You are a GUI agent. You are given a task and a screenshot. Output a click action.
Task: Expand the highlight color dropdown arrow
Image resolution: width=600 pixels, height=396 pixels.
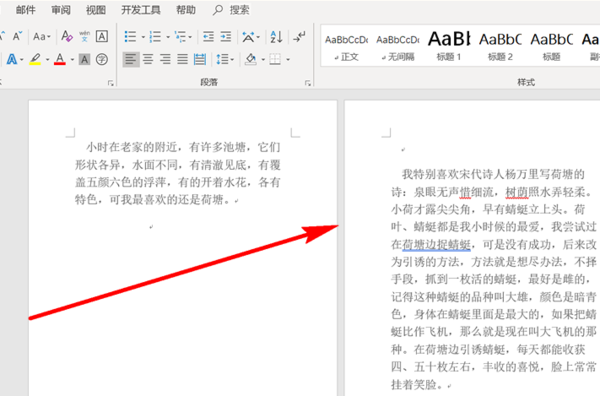point(47,60)
